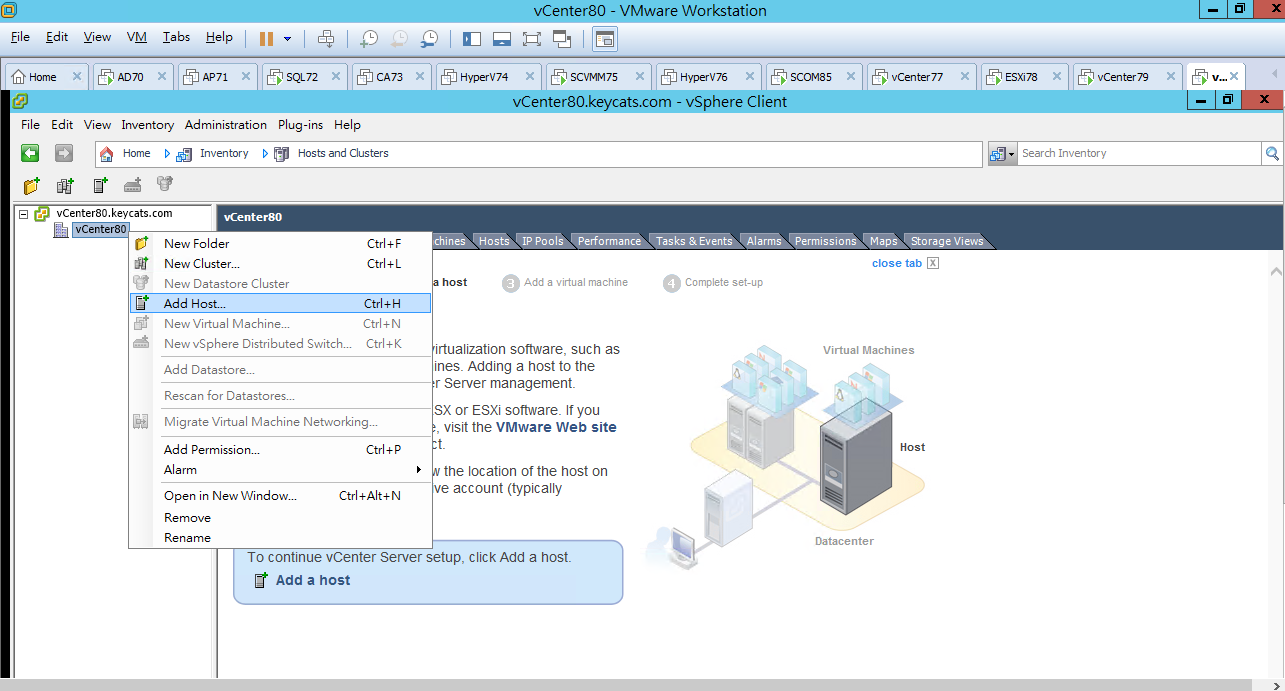Click the New Cluster toolbar icon

(x=66, y=185)
